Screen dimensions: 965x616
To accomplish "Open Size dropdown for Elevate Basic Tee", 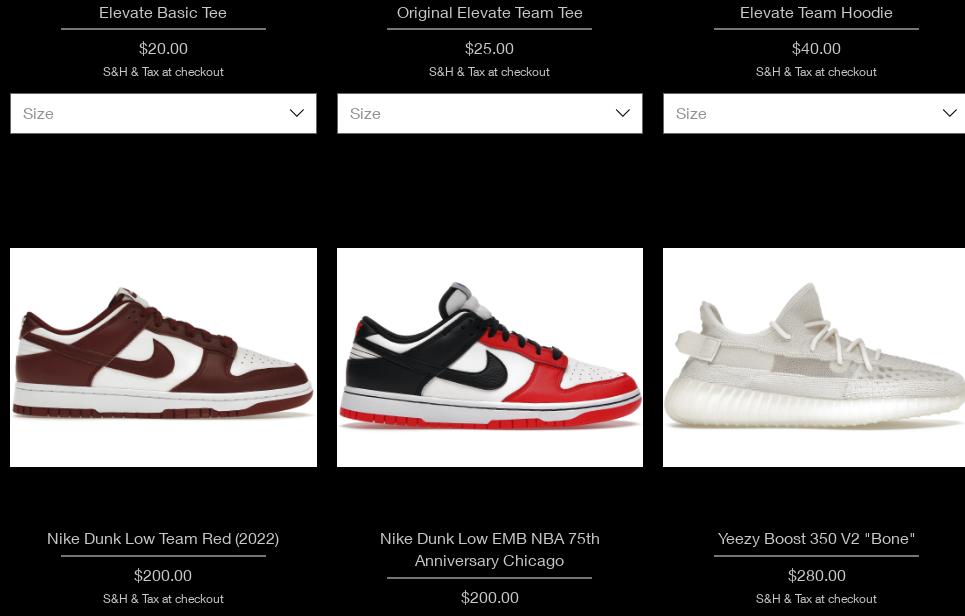I will click(163, 113).
